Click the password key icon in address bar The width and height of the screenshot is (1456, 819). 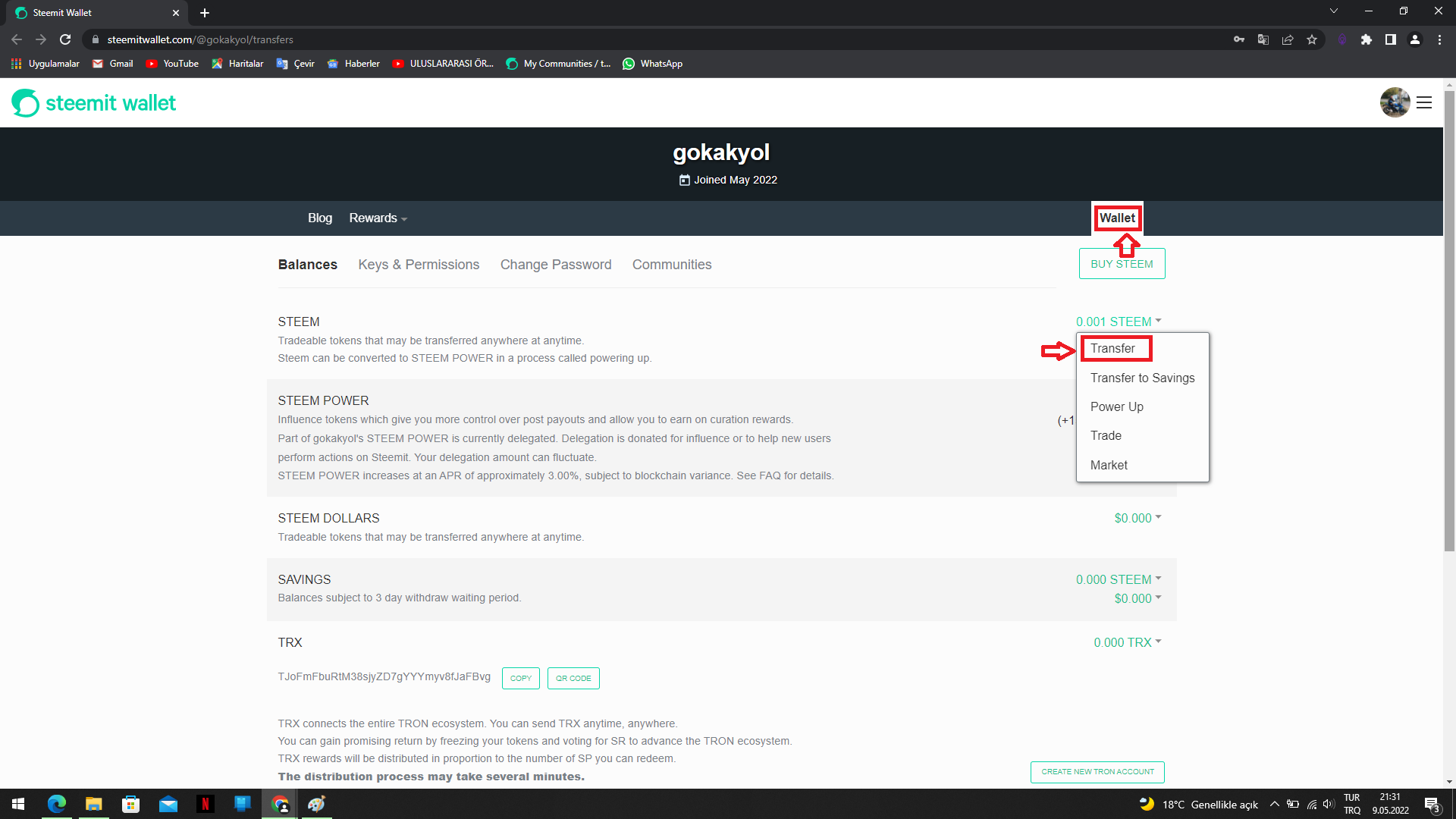pyautogui.click(x=1239, y=39)
